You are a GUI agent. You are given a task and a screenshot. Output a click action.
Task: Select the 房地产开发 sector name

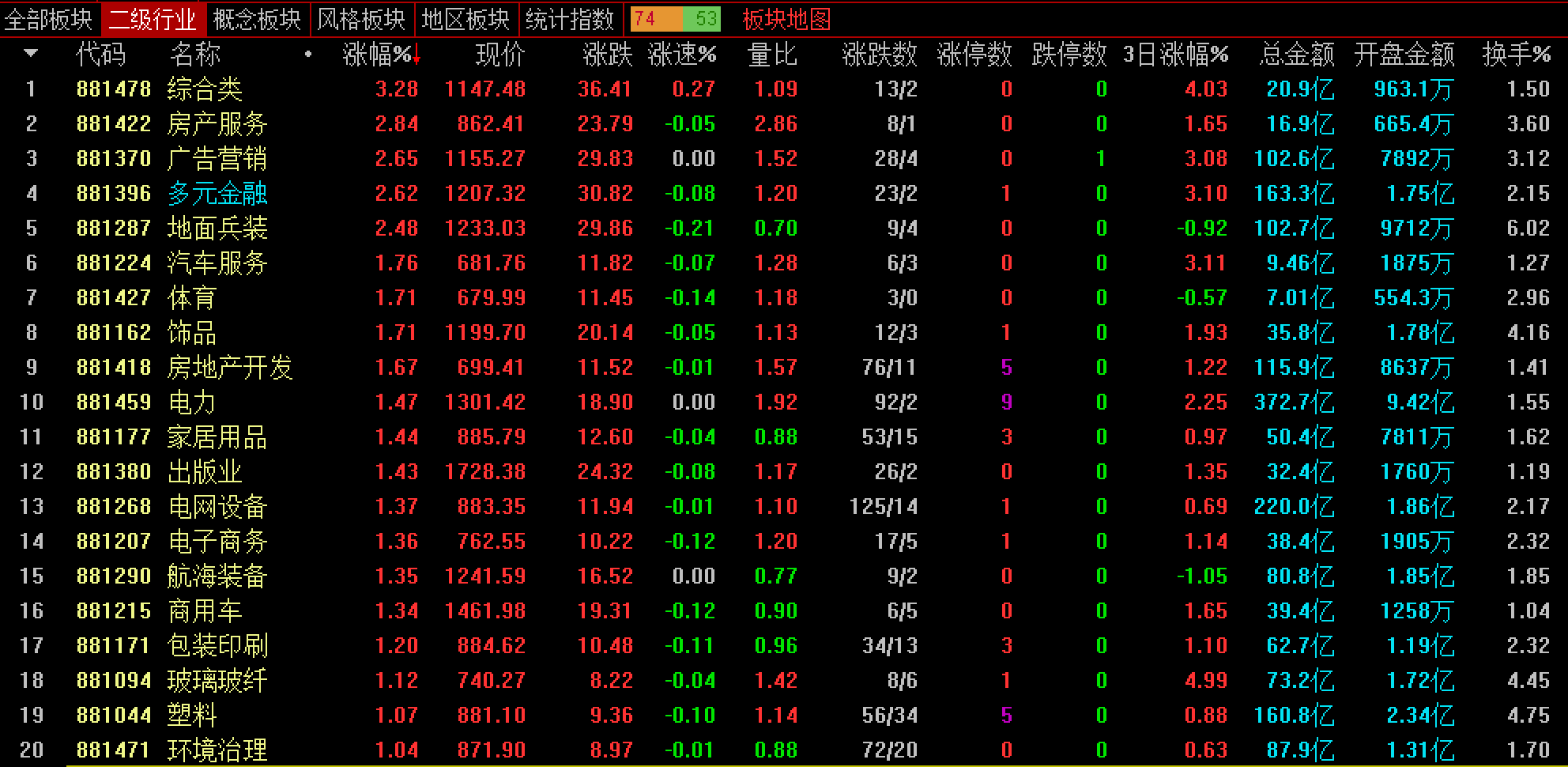[x=230, y=368]
